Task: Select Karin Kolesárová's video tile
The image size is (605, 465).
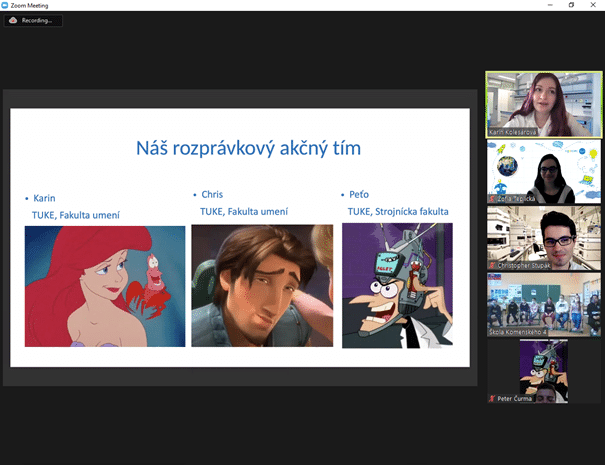Action: (x=544, y=104)
